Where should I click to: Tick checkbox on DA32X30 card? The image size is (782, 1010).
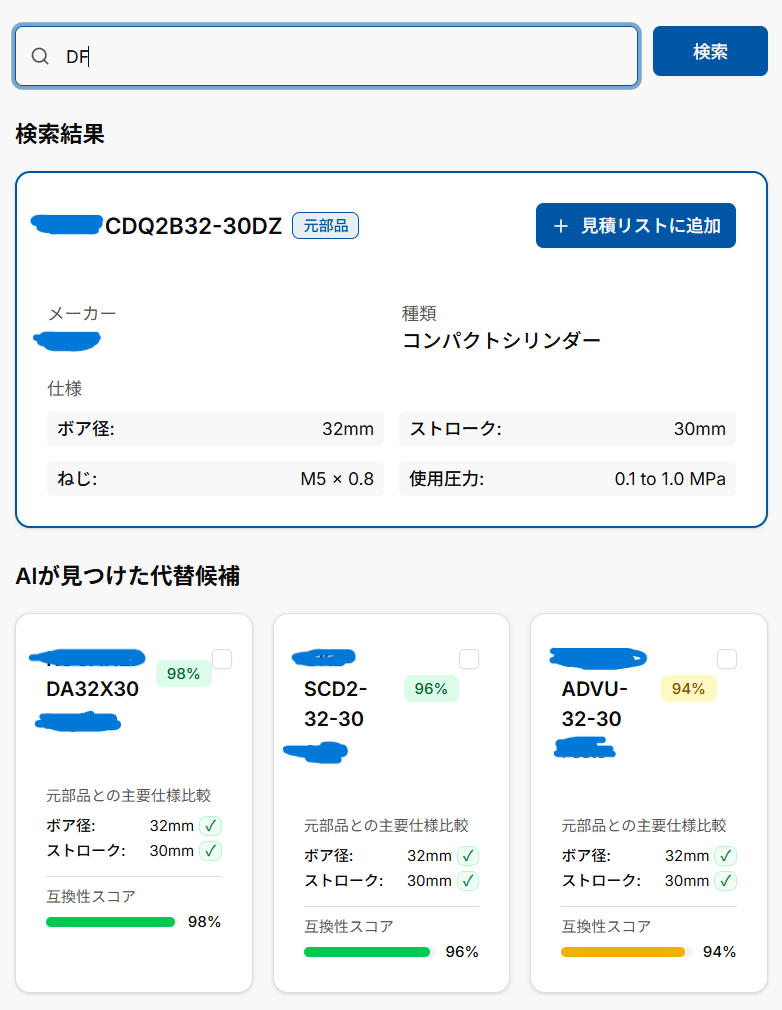pos(222,659)
